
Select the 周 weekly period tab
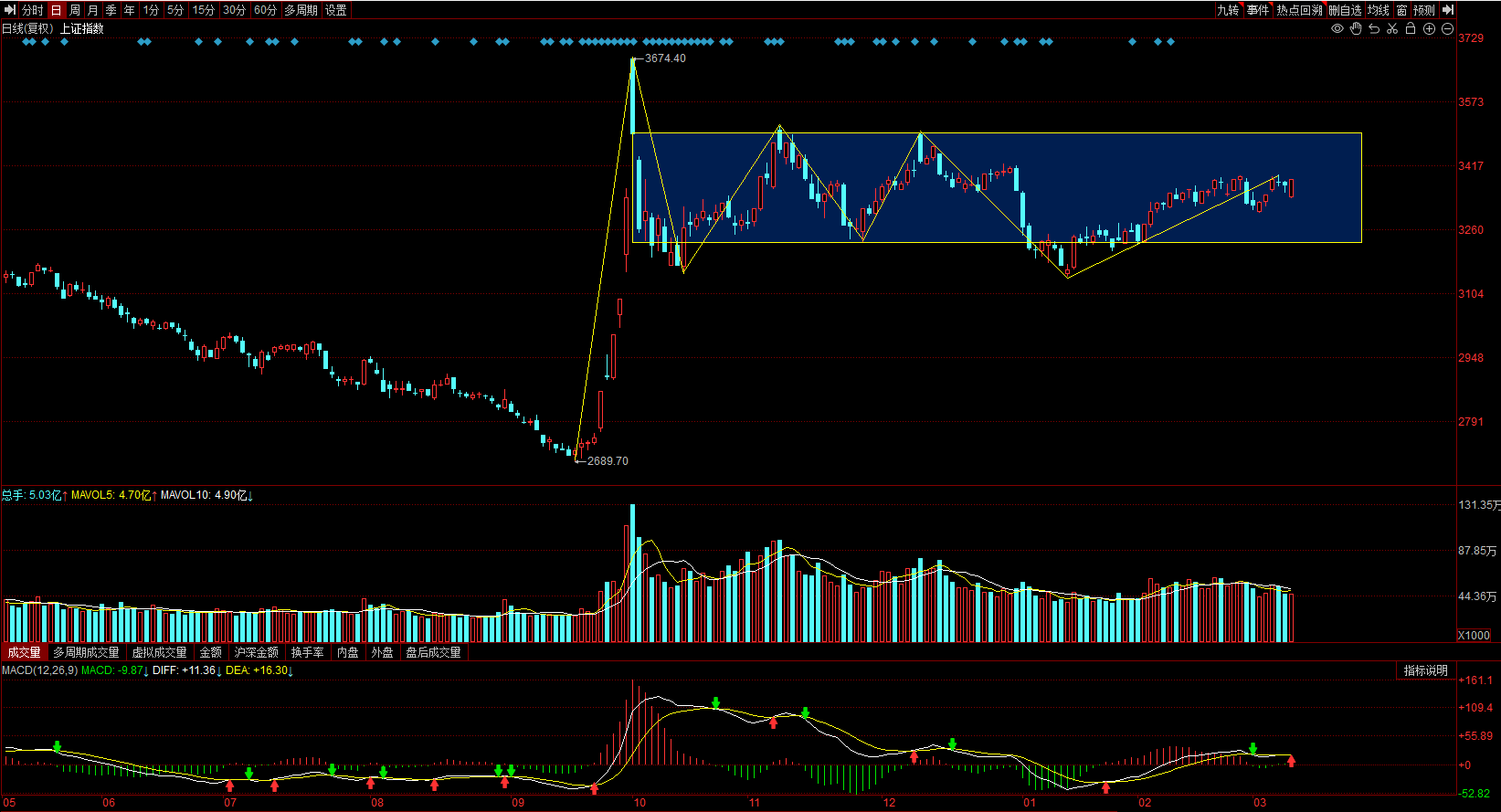(75, 10)
